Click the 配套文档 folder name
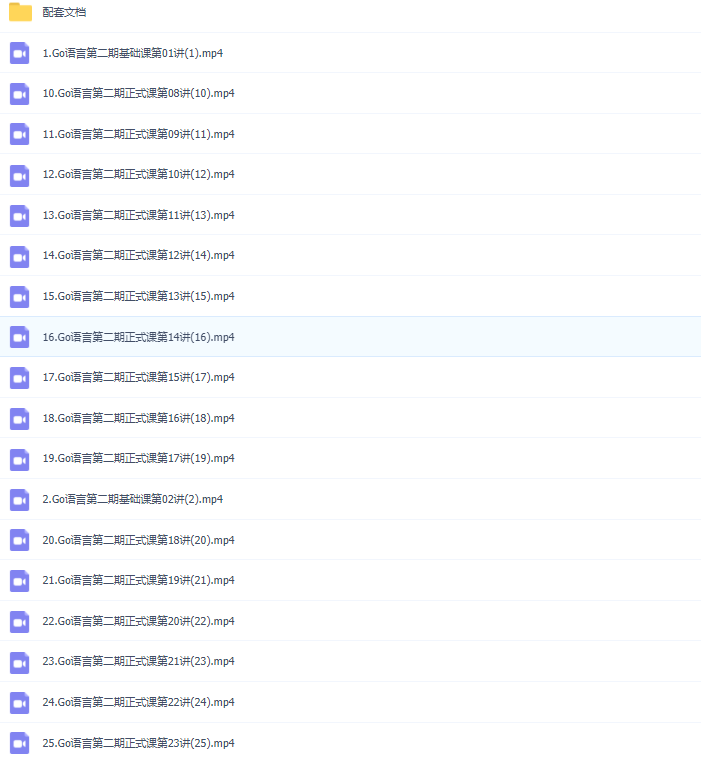The image size is (701, 762). [x=64, y=12]
